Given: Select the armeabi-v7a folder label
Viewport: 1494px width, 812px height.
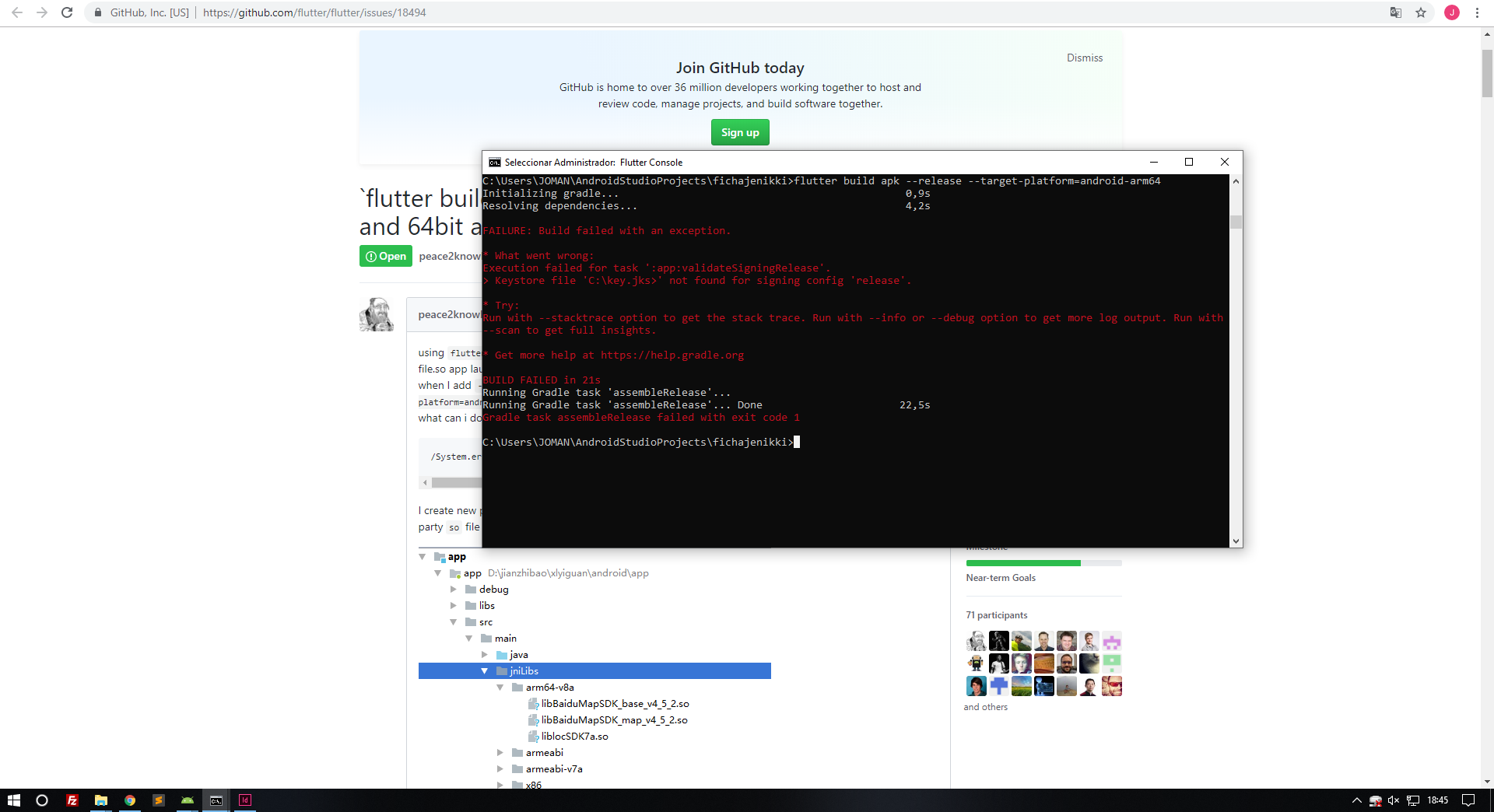Looking at the screenshot, I should tap(554, 769).
